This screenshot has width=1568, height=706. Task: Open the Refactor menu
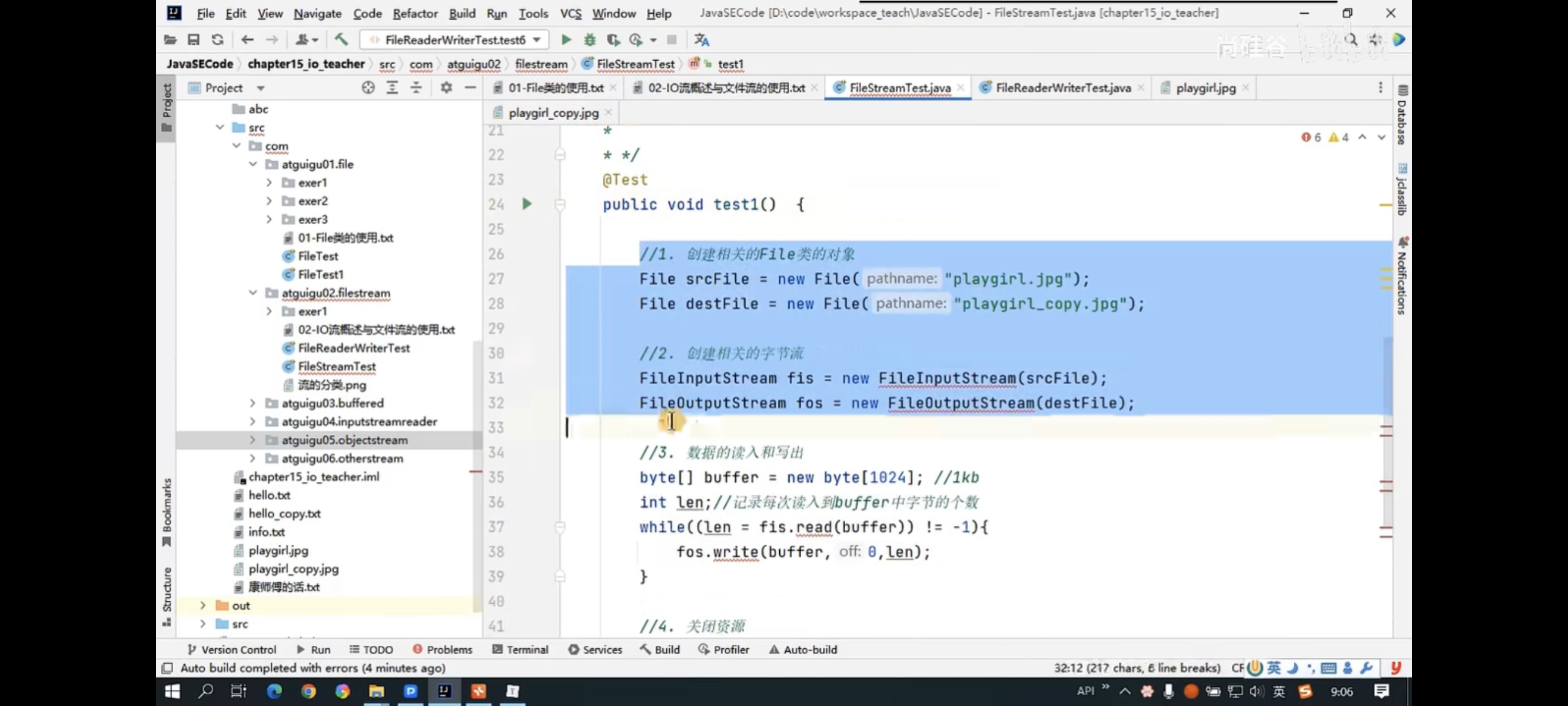tap(414, 13)
